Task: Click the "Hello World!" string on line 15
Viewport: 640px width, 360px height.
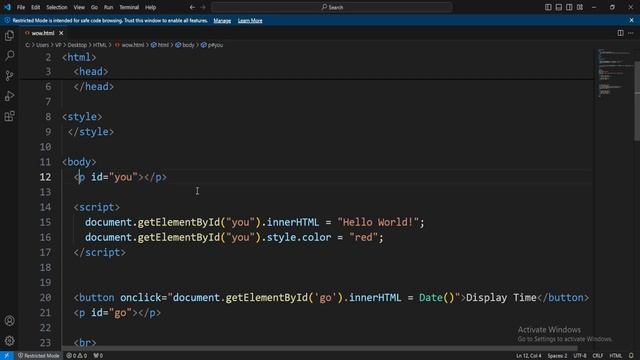Action: tap(378, 222)
